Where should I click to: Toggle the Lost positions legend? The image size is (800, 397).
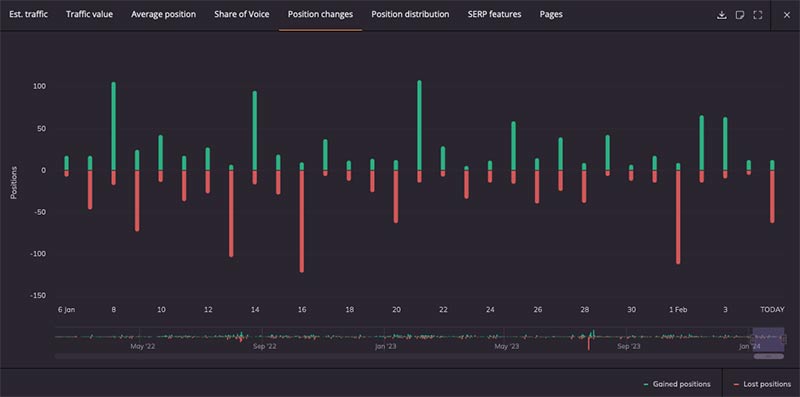[762, 384]
